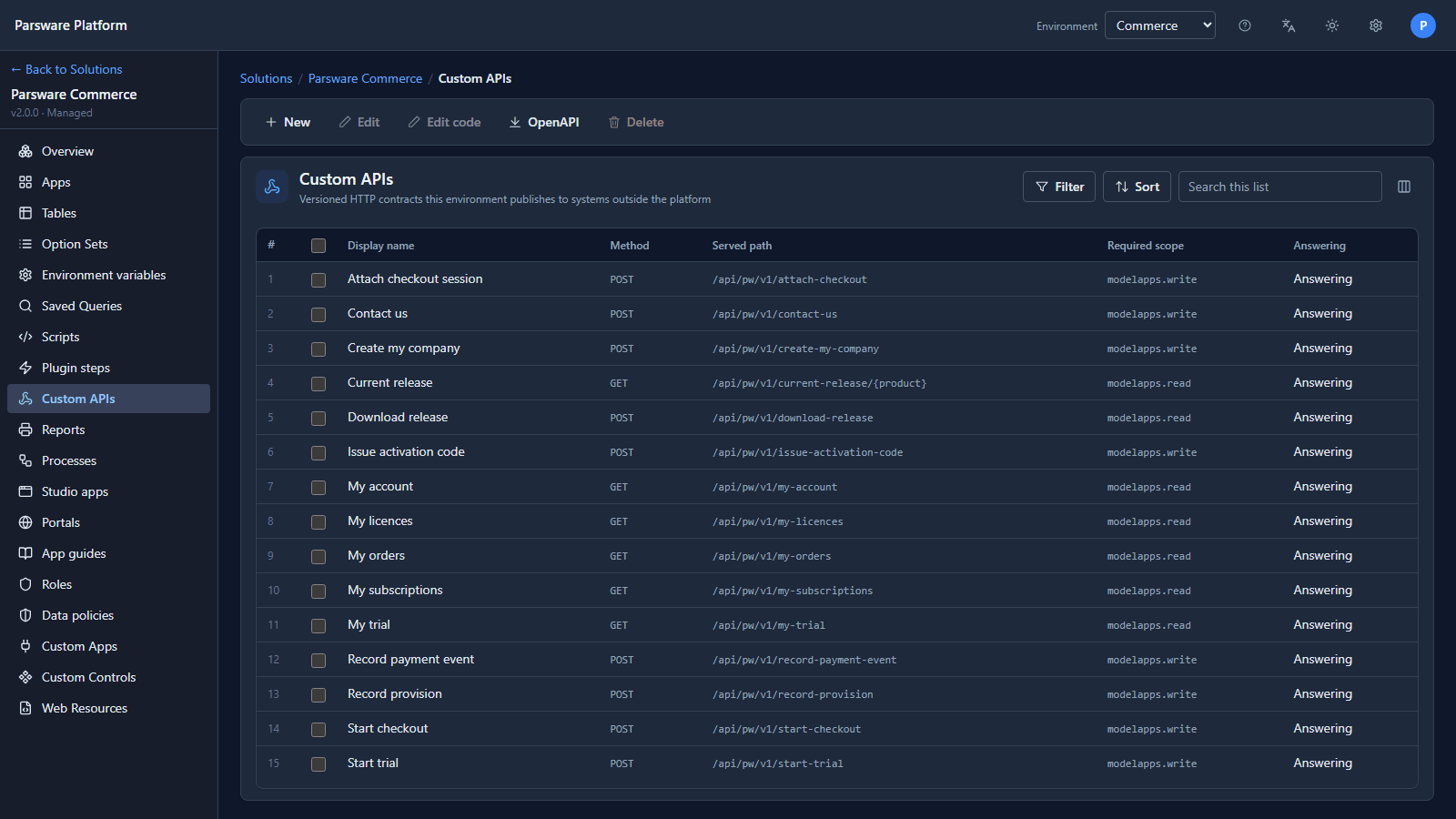Open the Filter options
The image size is (1456, 819).
[1059, 187]
